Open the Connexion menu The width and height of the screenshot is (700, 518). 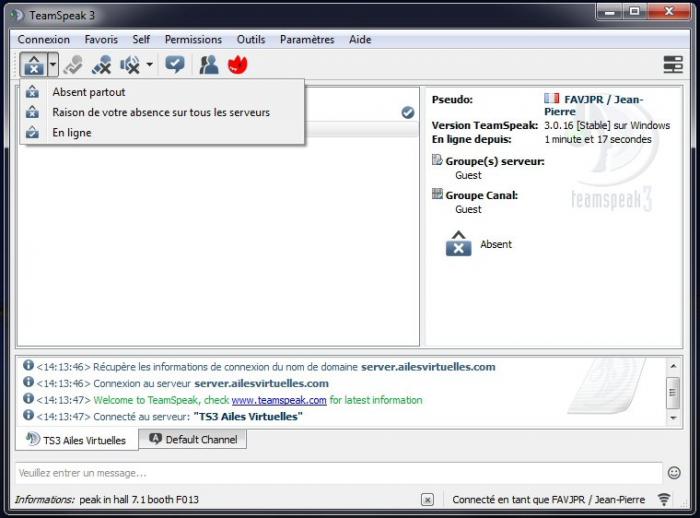44,40
